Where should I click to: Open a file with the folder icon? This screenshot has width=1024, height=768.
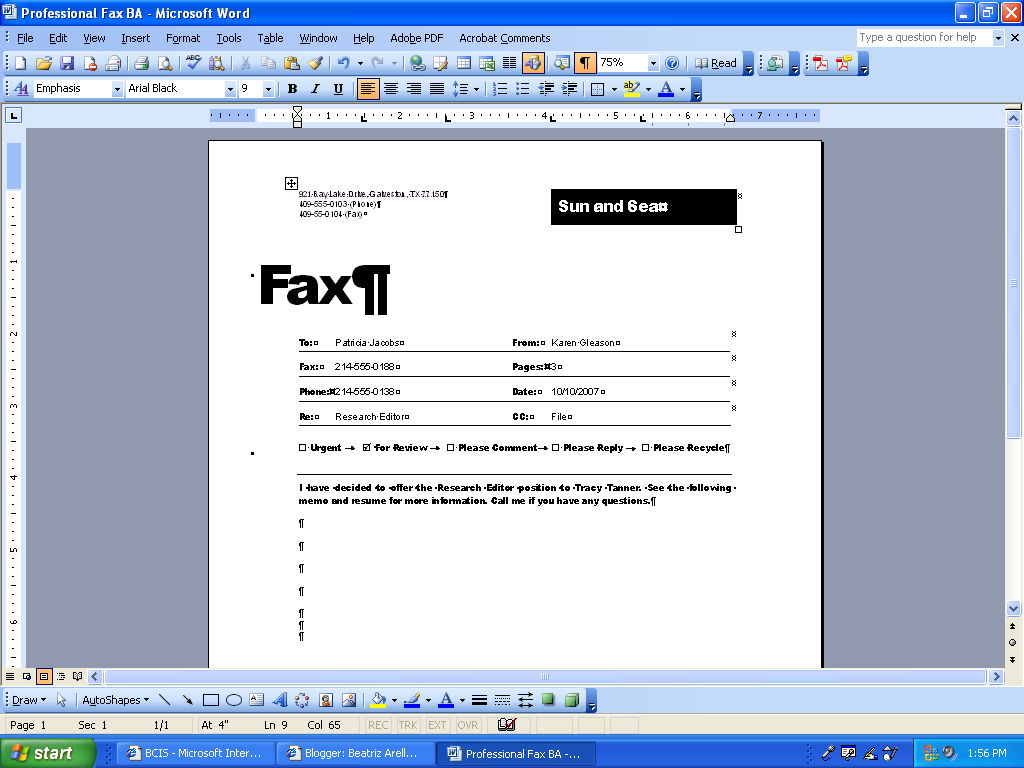44,63
